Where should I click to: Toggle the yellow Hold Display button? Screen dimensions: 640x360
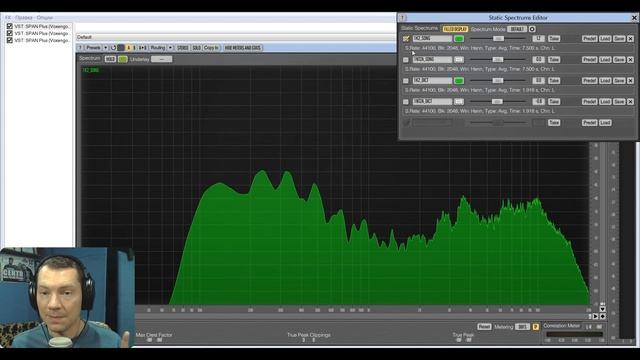(455, 29)
